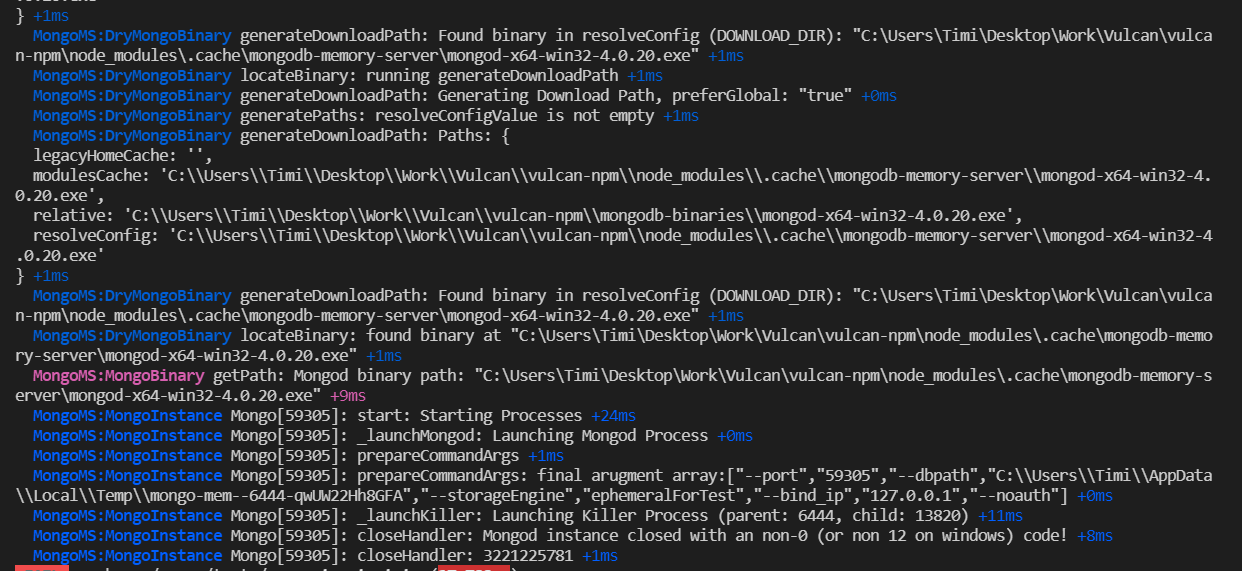The height and width of the screenshot is (571, 1242).
Task: Click the legacyHomeCache: '' line
Action: 123,156
